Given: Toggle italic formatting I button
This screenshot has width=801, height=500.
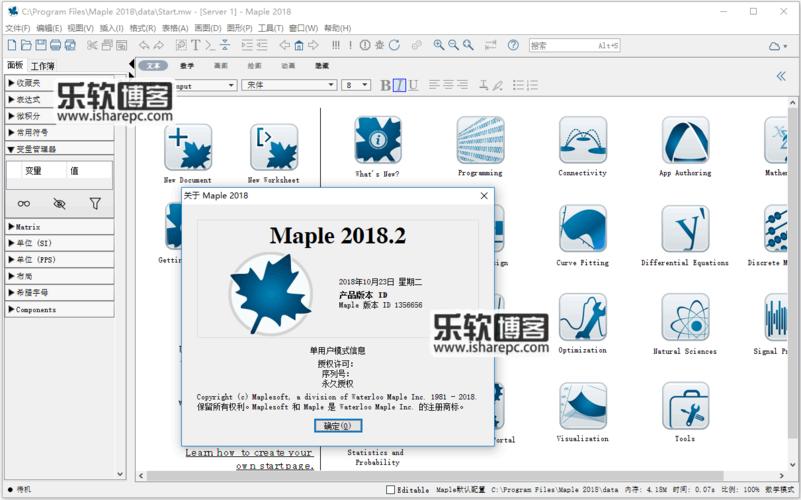Looking at the screenshot, I should pos(399,85).
